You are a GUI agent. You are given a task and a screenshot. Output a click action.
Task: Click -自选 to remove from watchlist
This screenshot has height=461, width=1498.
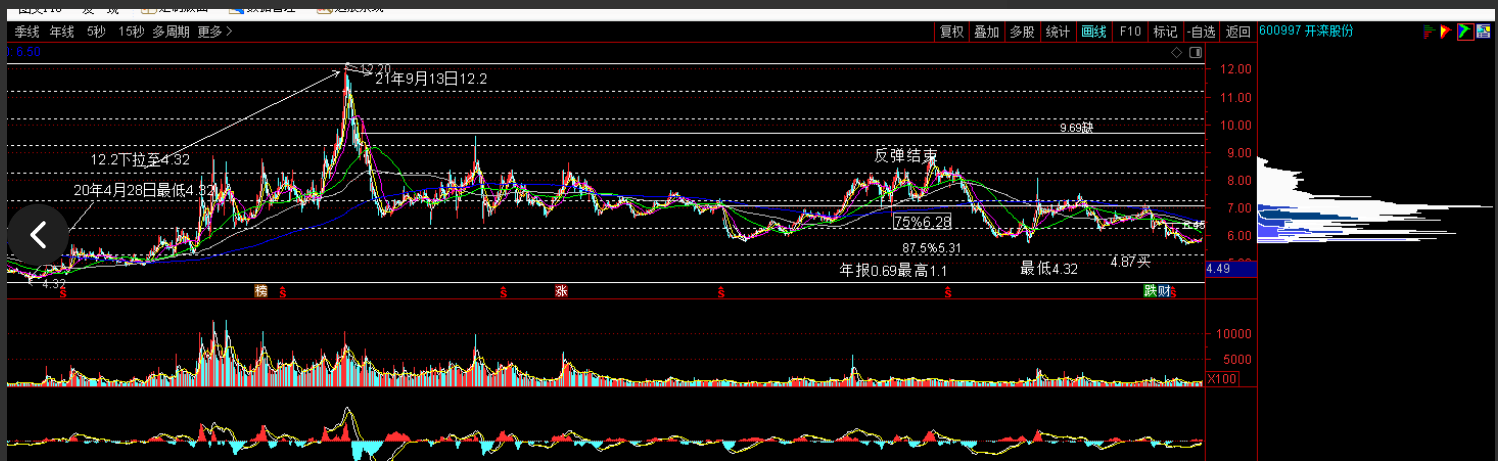click(x=1202, y=31)
